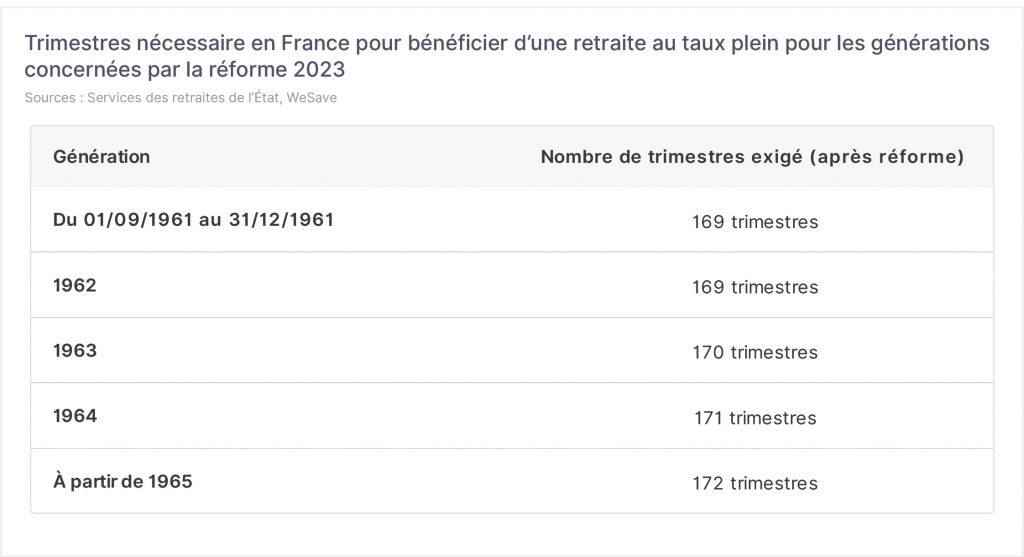Select the 1963 generation row label
This screenshot has width=1024, height=557.
[74, 351]
